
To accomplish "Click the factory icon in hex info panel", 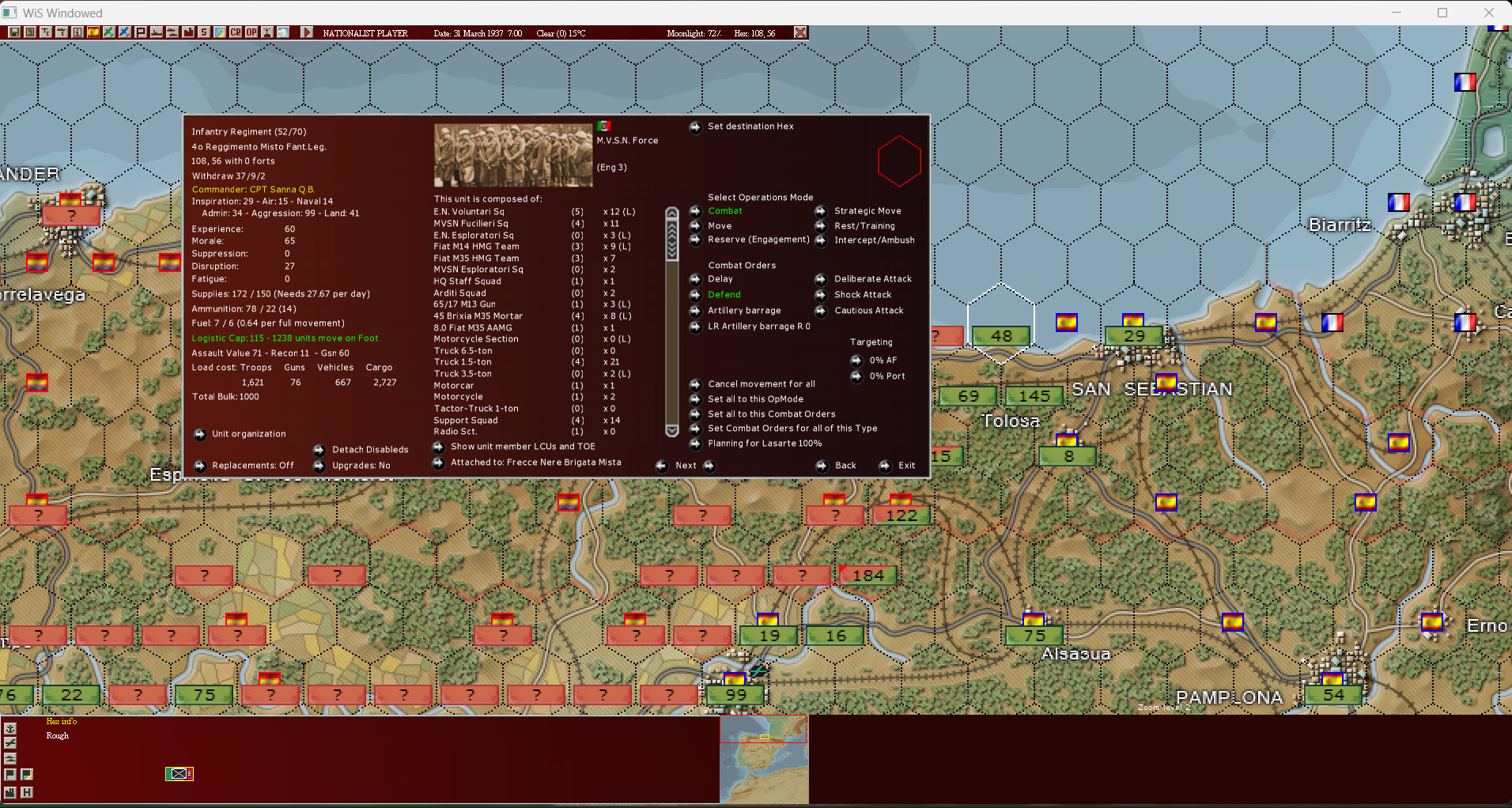I will pos(10,792).
